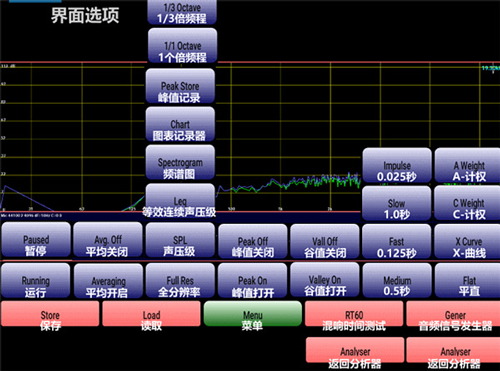Choose the SPL sound pressure level button
Viewport: 500px width, 371px height.
coord(180,240)
